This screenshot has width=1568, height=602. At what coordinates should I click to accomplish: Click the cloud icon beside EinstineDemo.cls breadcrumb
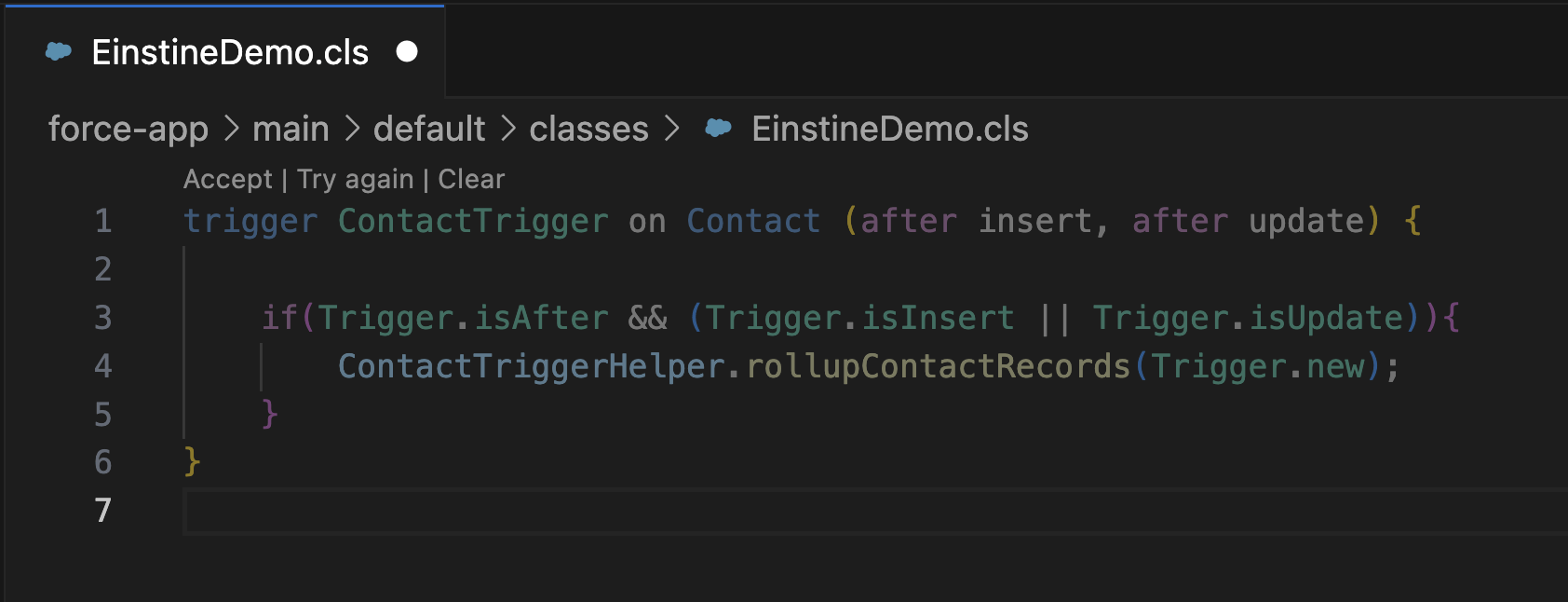click(717, 130)
